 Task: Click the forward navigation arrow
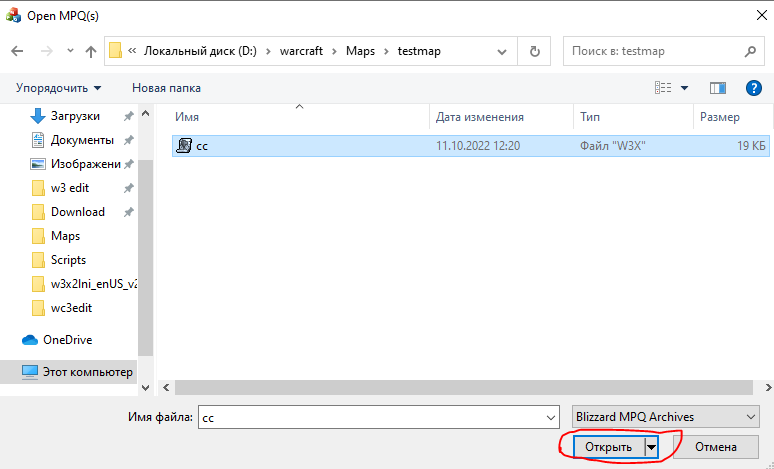(x=46, y=51)
